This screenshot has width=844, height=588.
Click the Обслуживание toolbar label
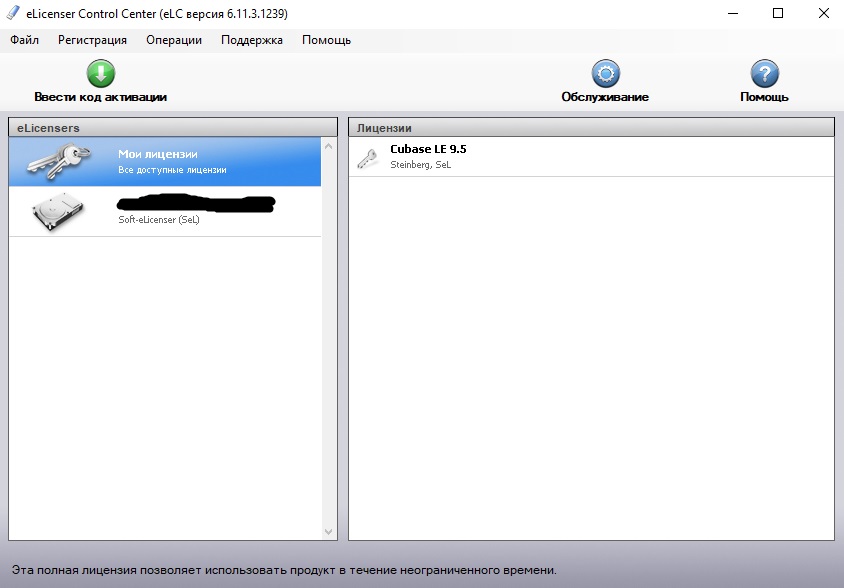605,97
